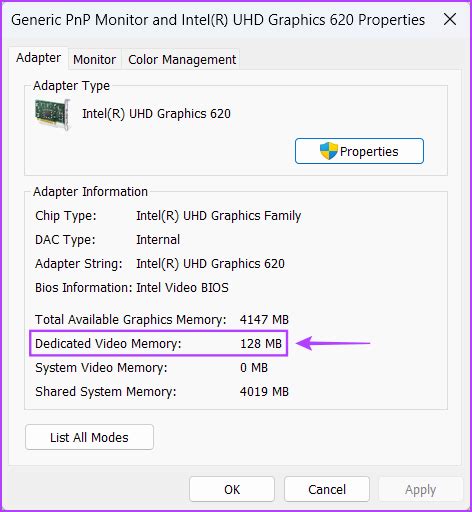Click the Adapter String value
The height and width of the screenshot is (512, 472).
(210, 264)
